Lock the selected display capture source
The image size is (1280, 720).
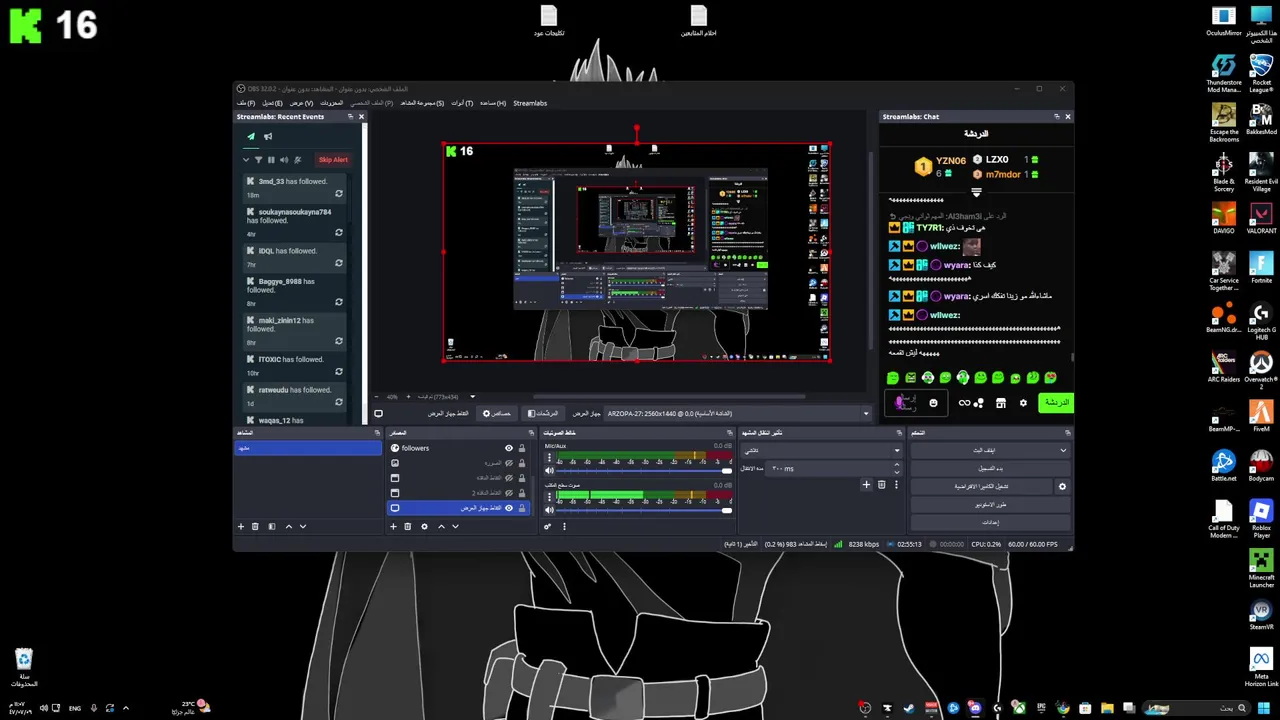(521, 508)
